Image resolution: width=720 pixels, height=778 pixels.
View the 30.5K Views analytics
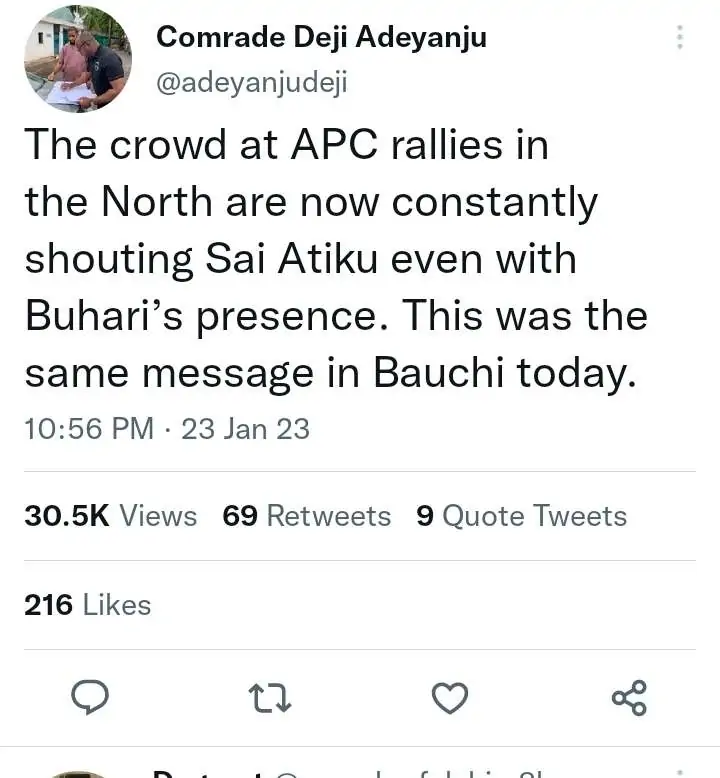click(110, 516)
